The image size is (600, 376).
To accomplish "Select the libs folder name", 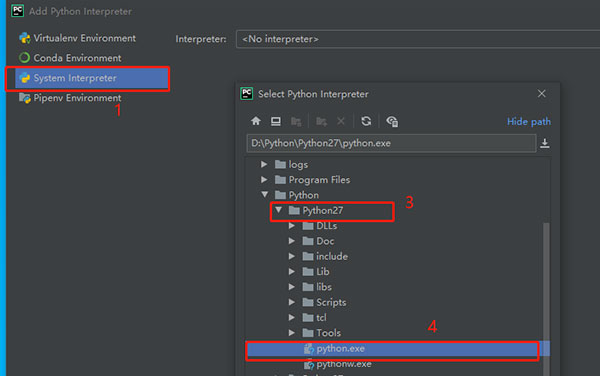I will coord(324,287).
